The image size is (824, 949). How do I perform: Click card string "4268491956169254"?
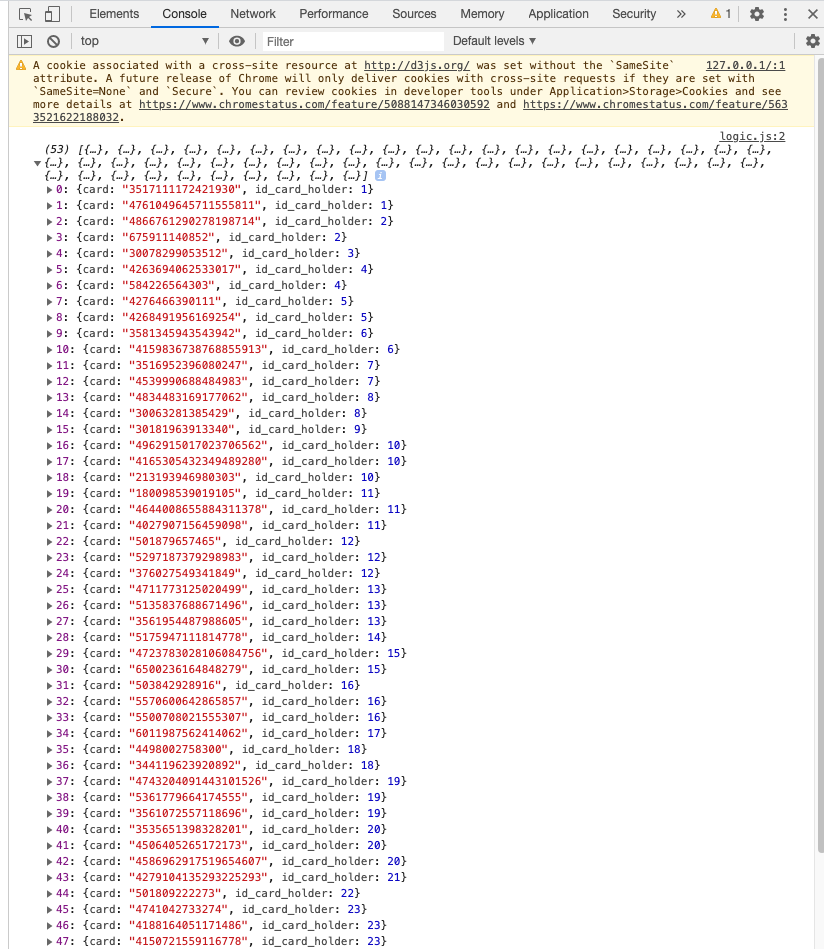(182, 317)
